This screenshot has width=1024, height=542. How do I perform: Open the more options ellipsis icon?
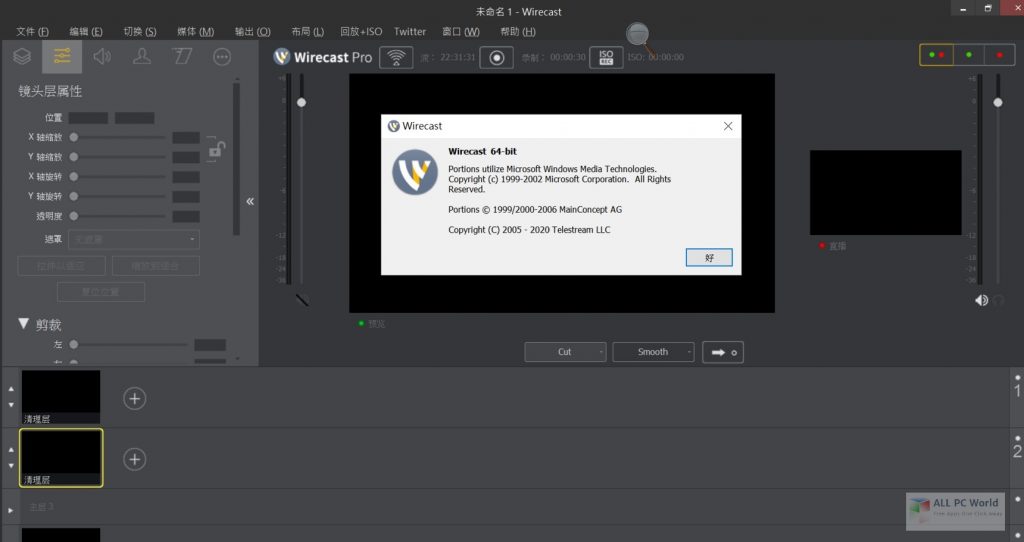[x=222, y=57]
